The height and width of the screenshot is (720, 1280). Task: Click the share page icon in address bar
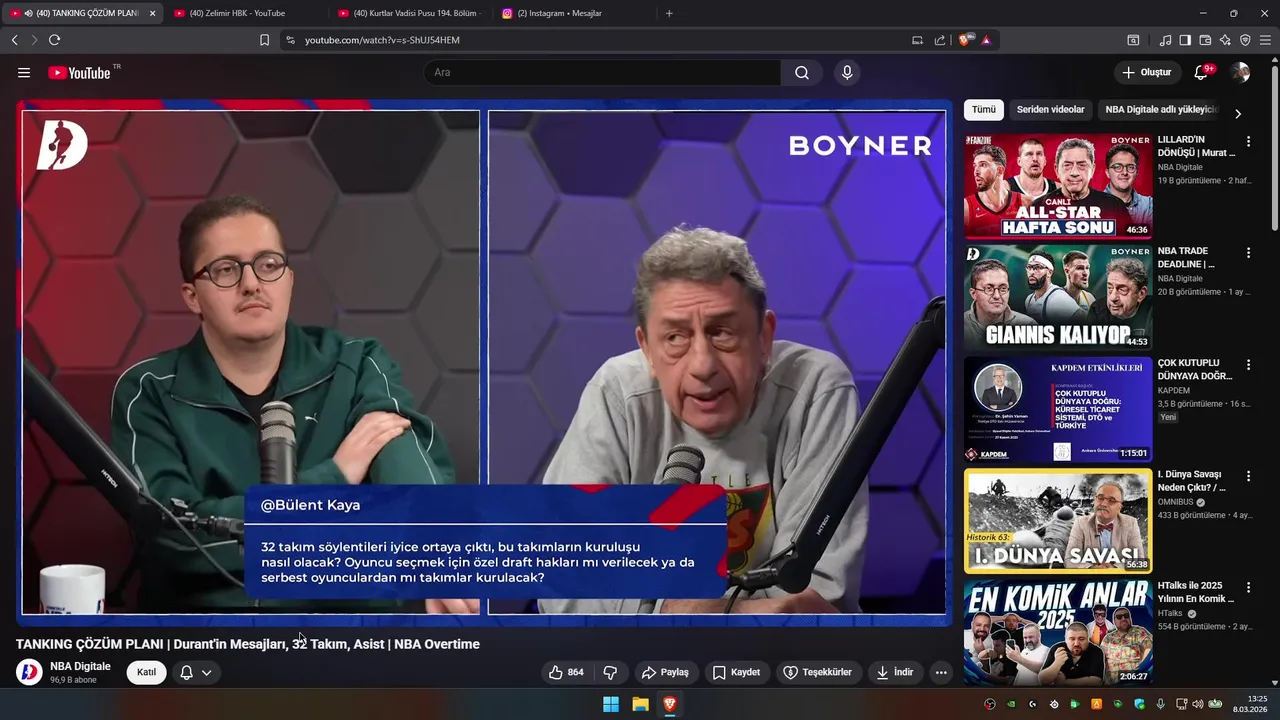[940, 40]
